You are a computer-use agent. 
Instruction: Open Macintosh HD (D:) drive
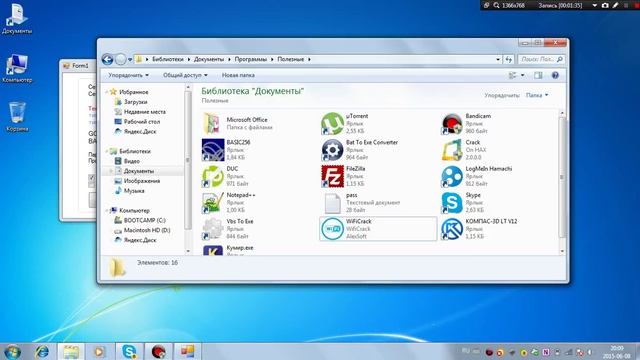pyautogui.click(x=147, y=230)
